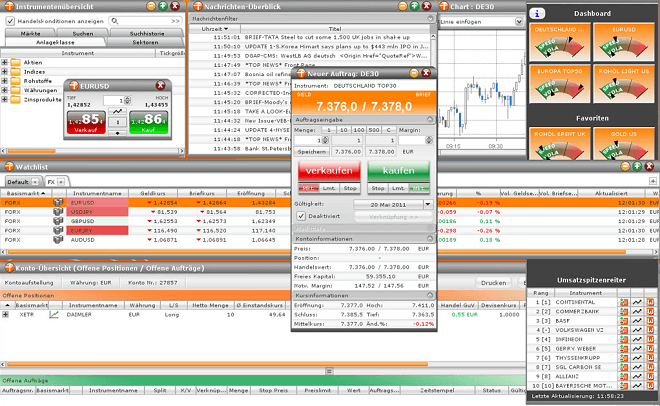Switch to the Sektoren tab

pyautogui.click(x=144, y=42)
